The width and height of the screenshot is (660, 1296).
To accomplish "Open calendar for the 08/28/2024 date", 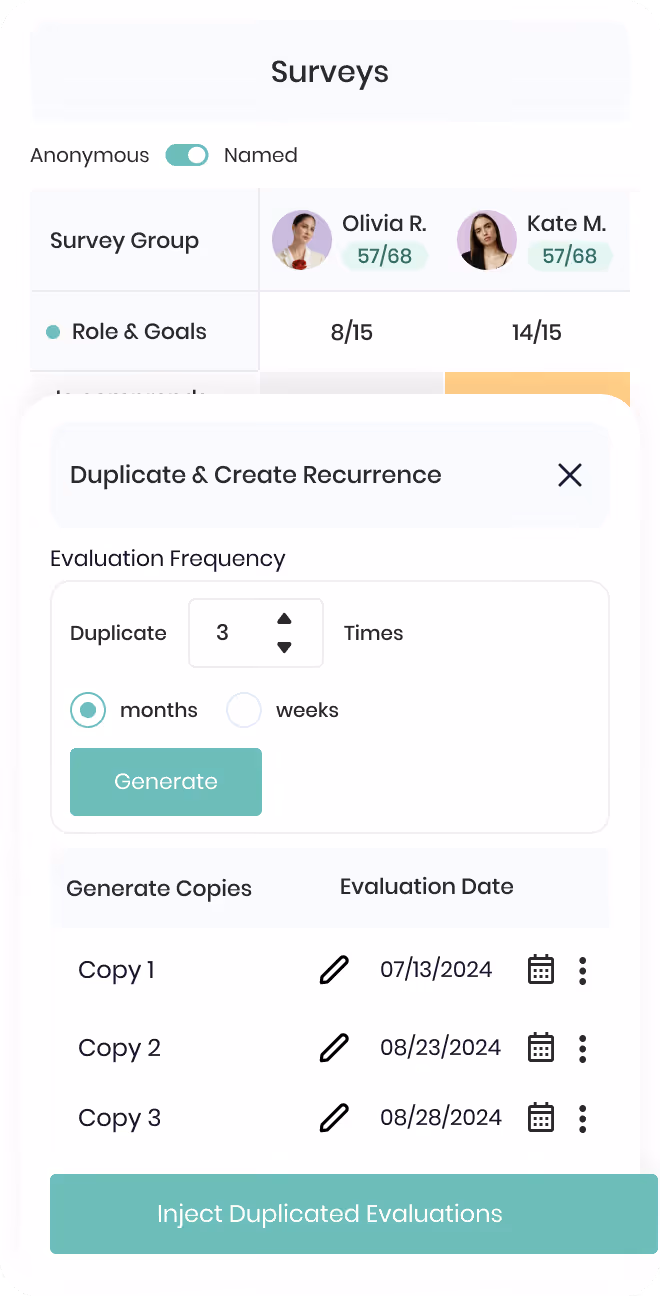I will (541, 1118).
